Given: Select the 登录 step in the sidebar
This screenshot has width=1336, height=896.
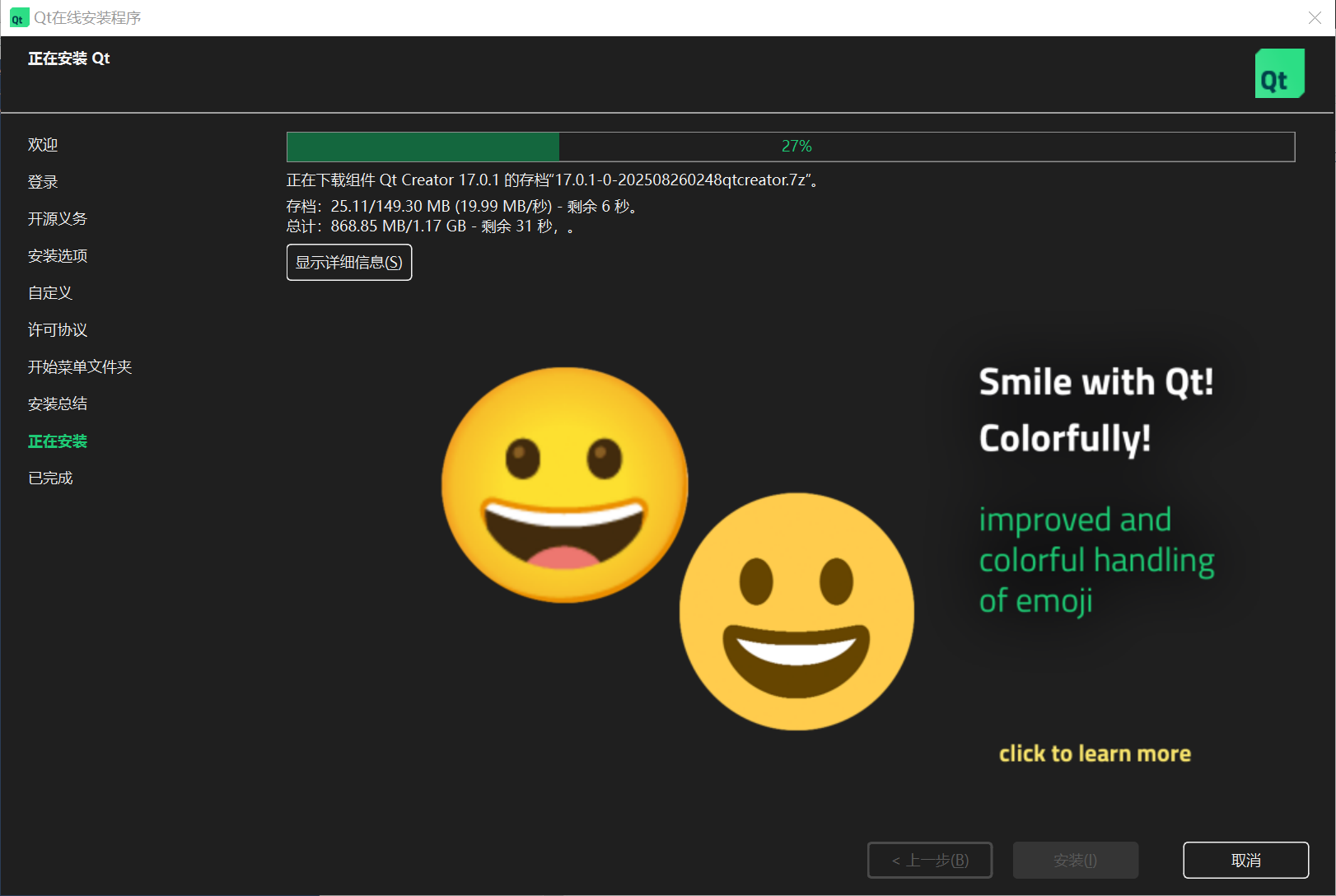Looking at the screenshot, I should coord(43,182).
